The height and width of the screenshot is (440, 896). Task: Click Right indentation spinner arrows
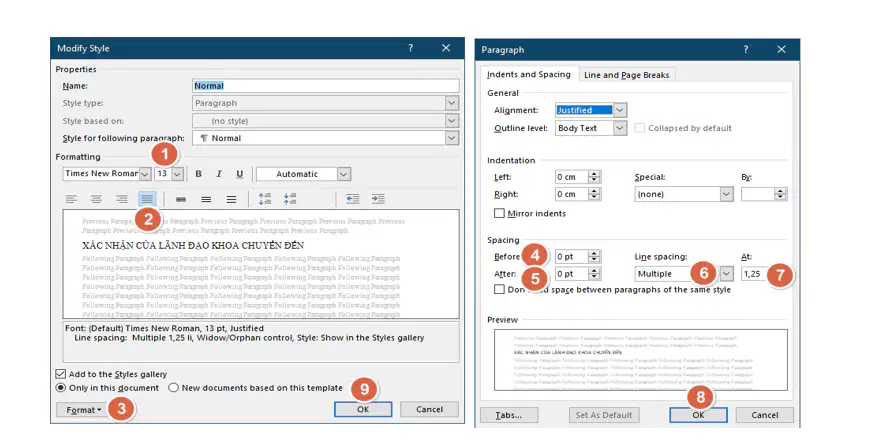(x=595, y=194)
